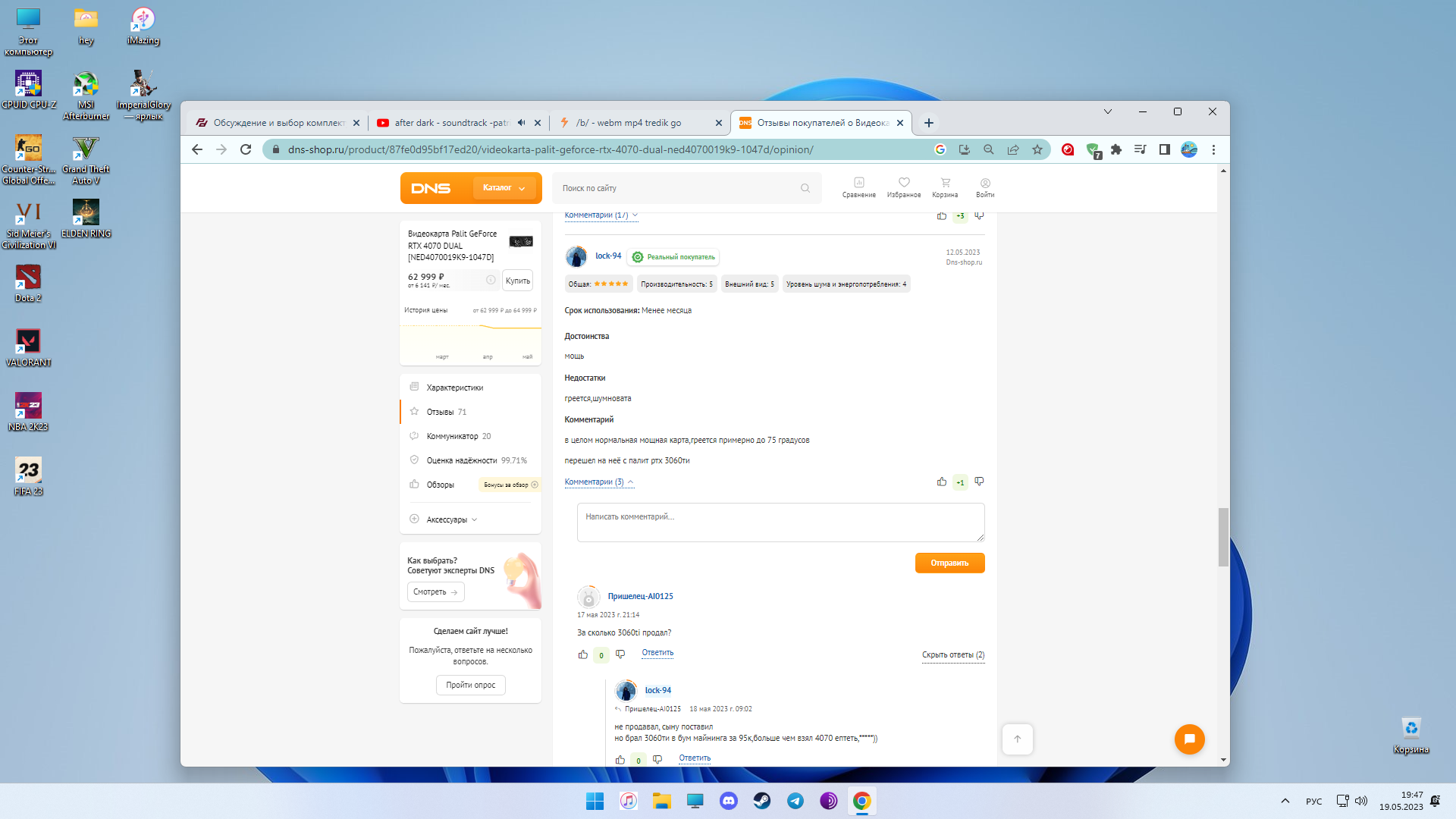Click the Написать комментарий text field
The width and height of the screenshot is (1456, 819).
pos(780,522)
